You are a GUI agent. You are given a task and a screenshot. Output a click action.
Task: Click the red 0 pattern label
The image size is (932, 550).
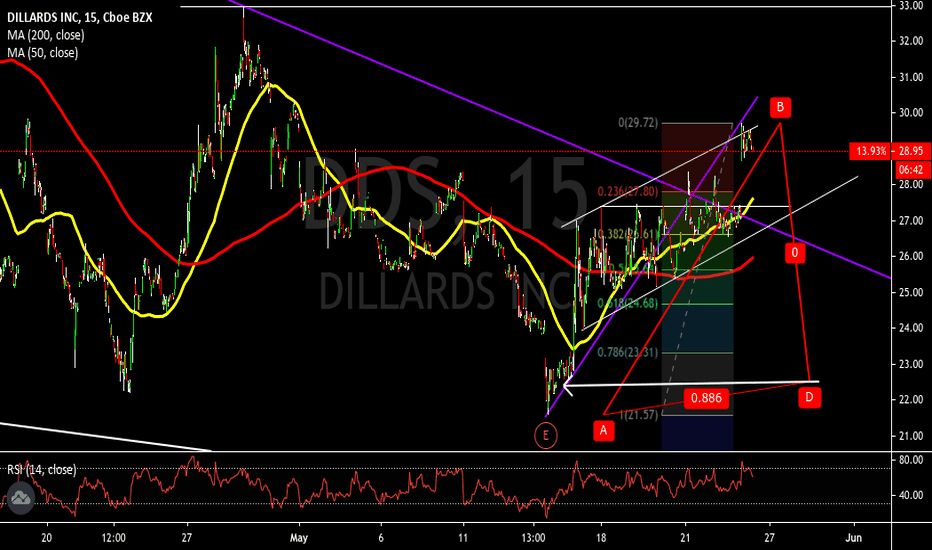(x=795, y=253)
